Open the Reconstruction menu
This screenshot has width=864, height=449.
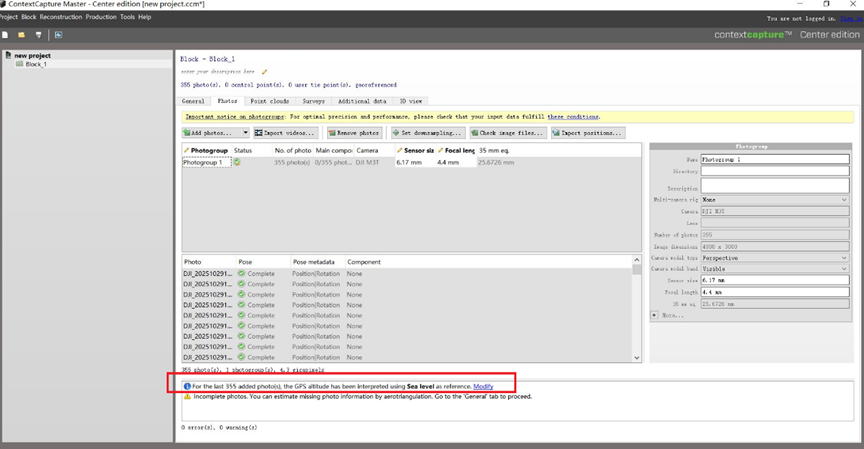pyautogui.click(x=61, y=17)
